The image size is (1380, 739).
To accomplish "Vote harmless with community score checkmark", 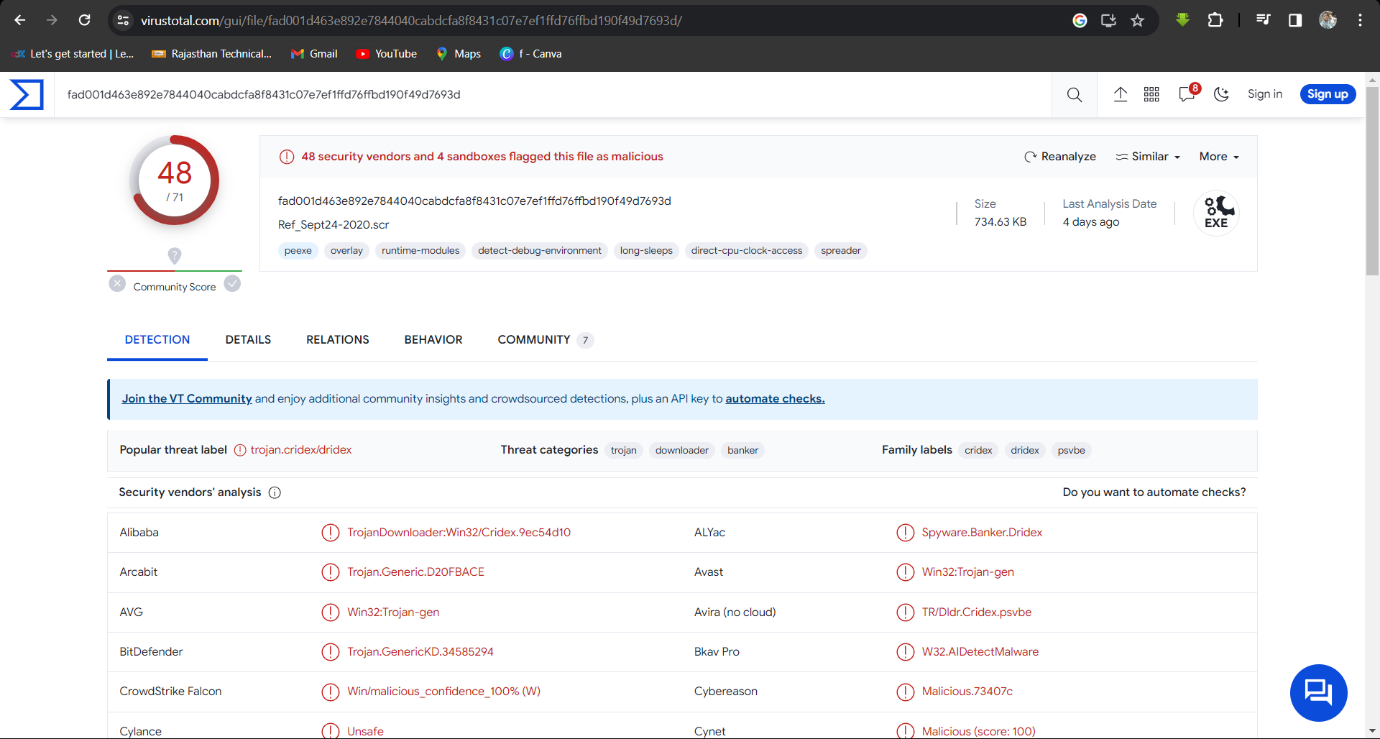I will tap(232, 284).
